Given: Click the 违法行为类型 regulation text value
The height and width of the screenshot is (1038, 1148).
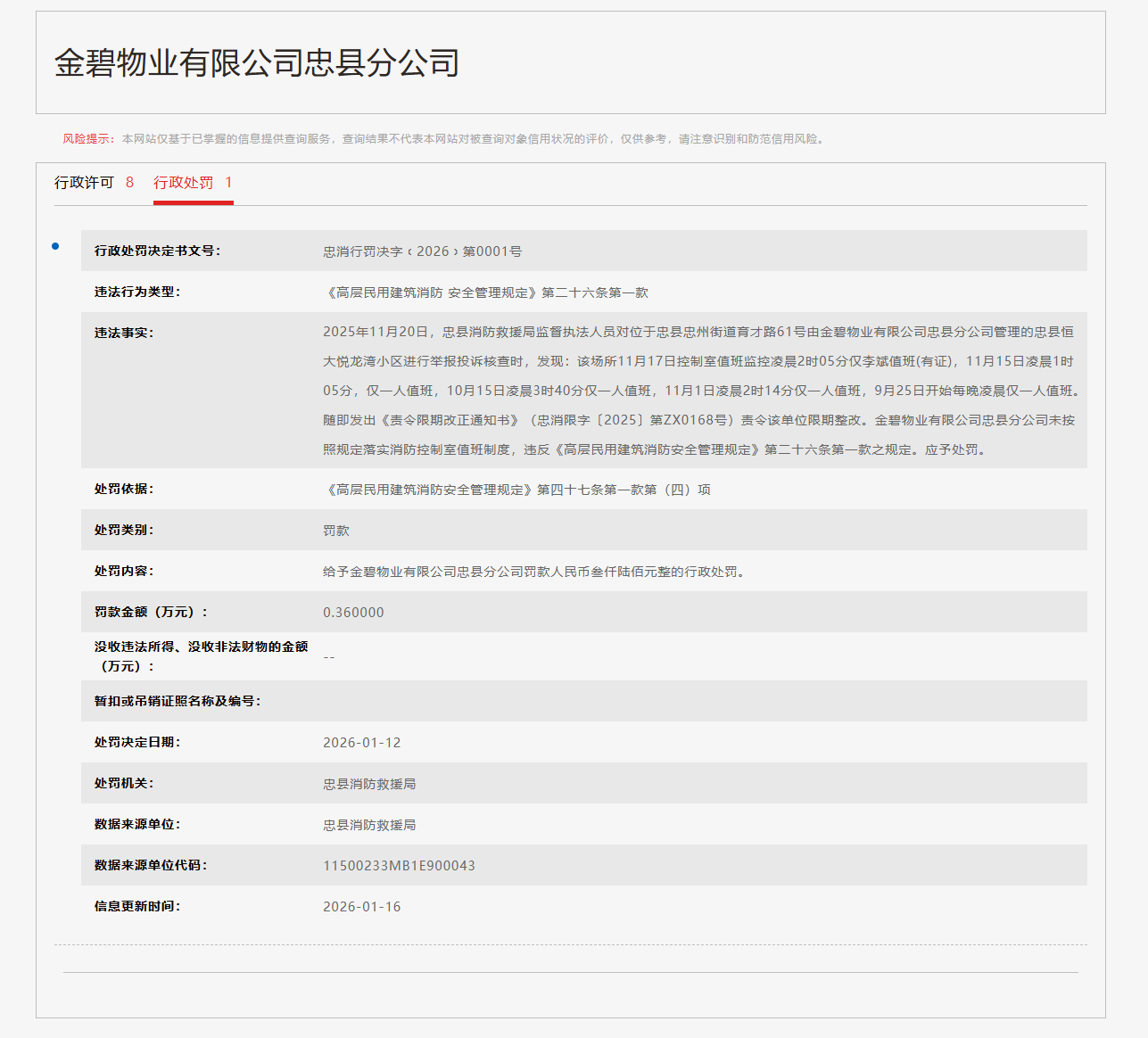Looking at the screenshot, I should pos(486,292).
